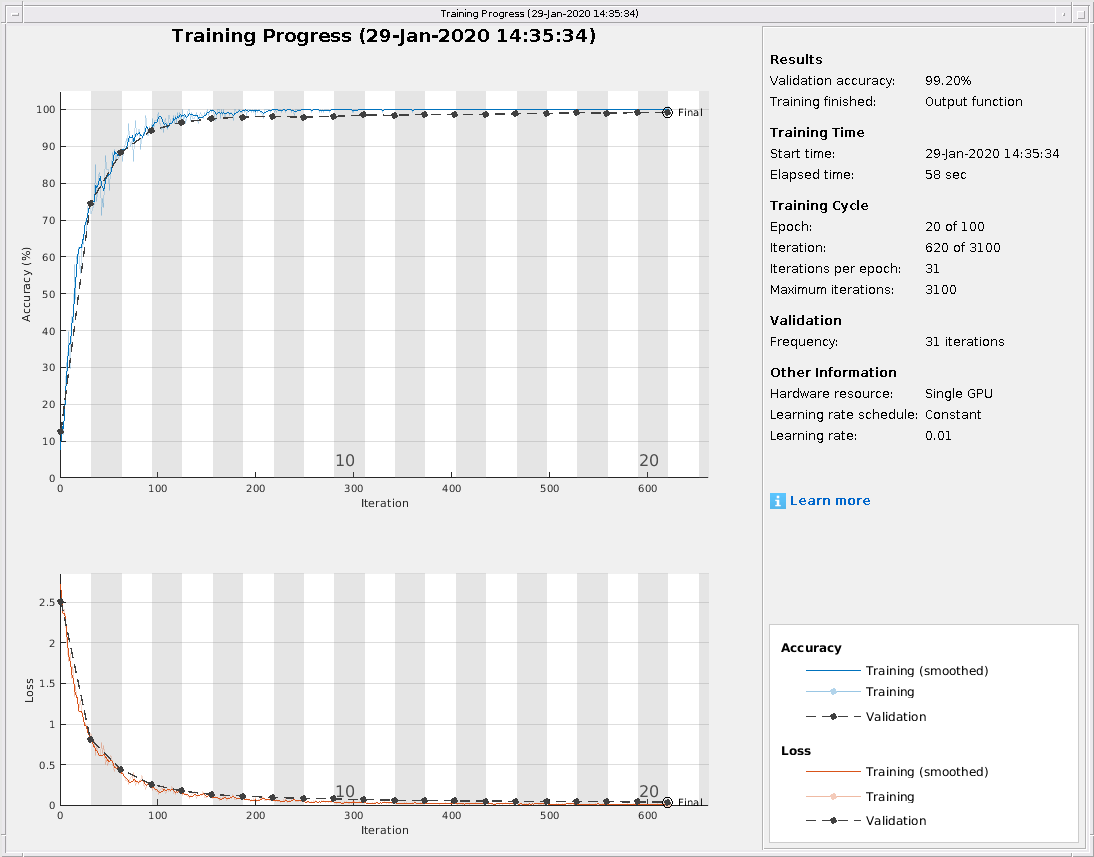Select the Output function text
Screen dimensions: 1094x857
[974, 102]
